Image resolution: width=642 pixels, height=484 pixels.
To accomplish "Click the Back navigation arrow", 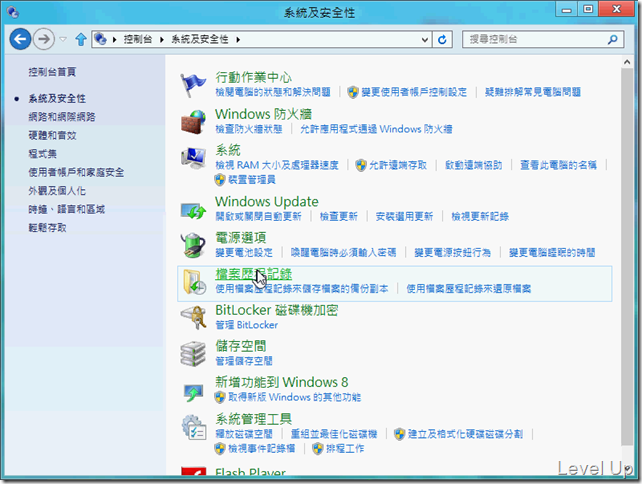I will tap(20, 39).
